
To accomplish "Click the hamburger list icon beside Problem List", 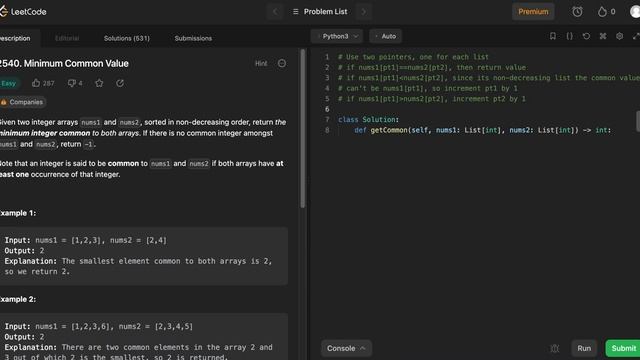I will click(x=296, y=11).
